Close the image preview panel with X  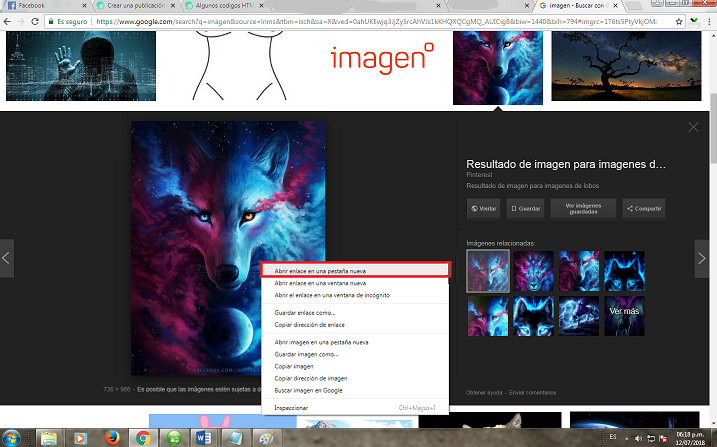[693, 127]
